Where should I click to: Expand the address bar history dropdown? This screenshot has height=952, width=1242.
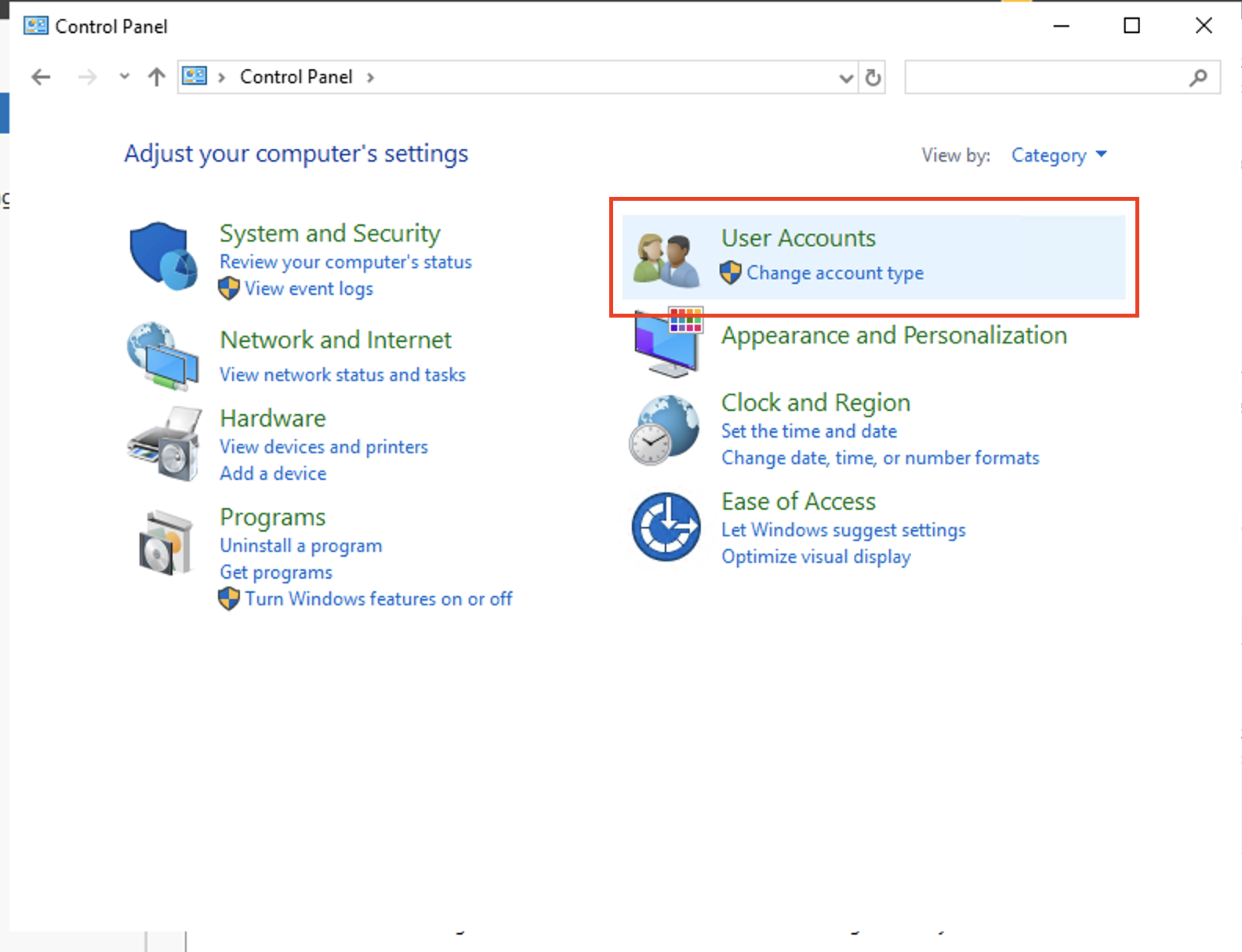tap(846, 78)
